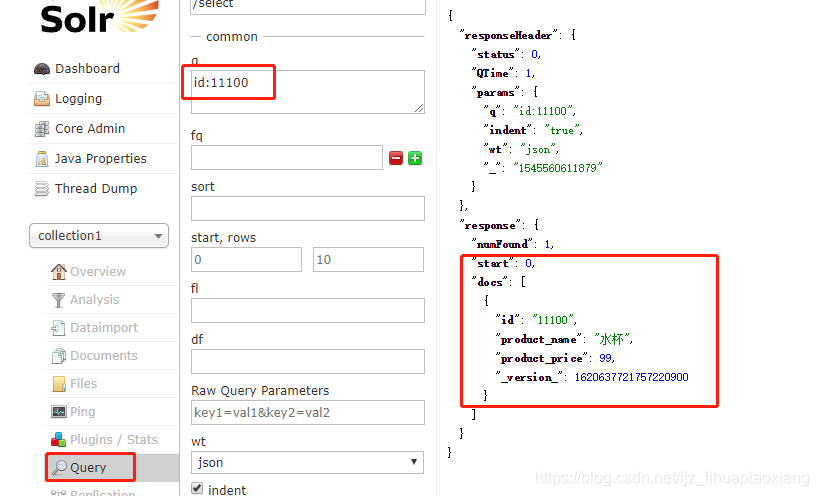818x496 pixels.
Task: Click the rows field containing 10
Action: (368, 260)
